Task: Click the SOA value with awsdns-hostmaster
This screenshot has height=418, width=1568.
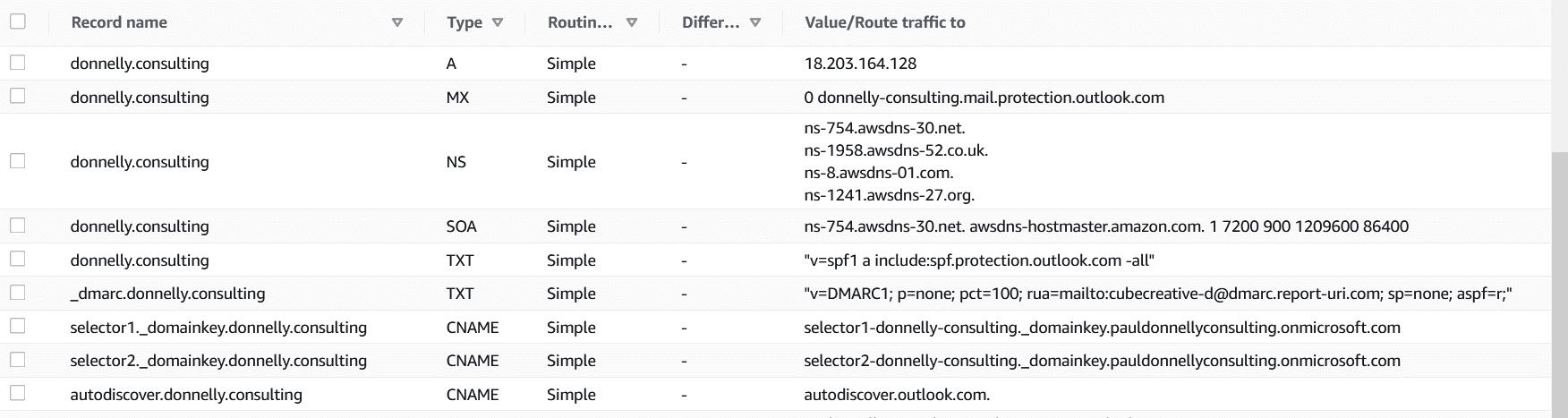Action: (x=1106, y=226)
